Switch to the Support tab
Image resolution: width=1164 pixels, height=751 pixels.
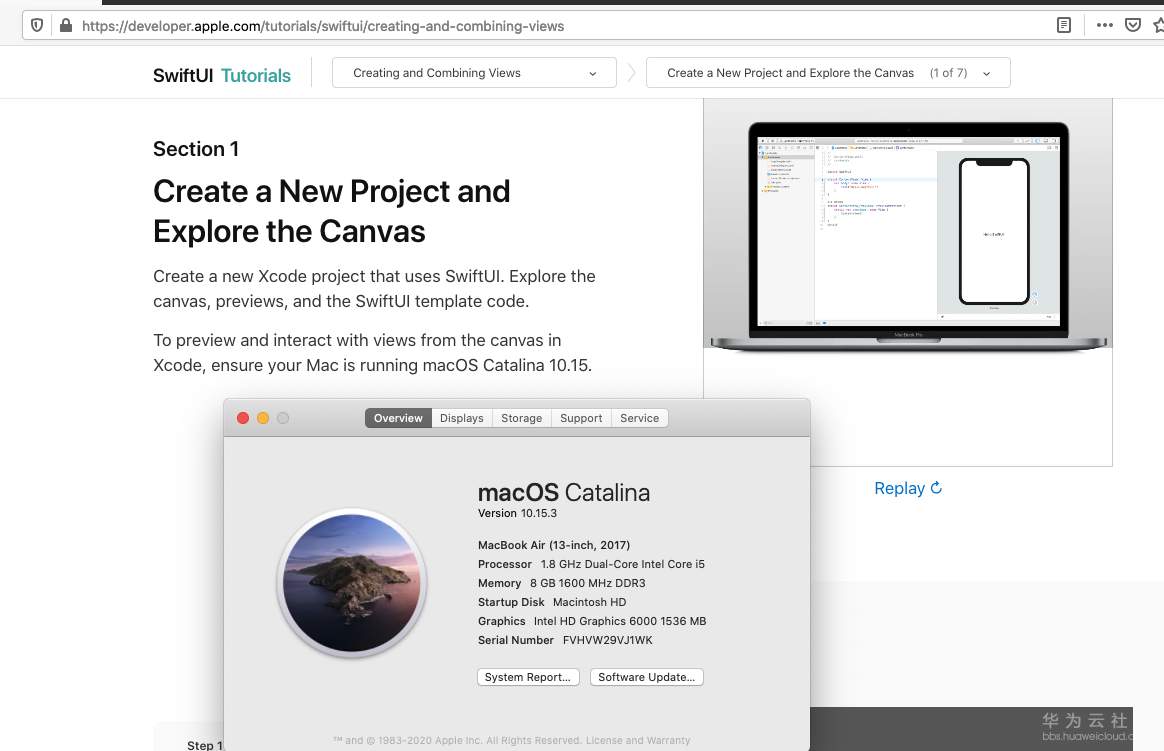click(x=581, y=418)
